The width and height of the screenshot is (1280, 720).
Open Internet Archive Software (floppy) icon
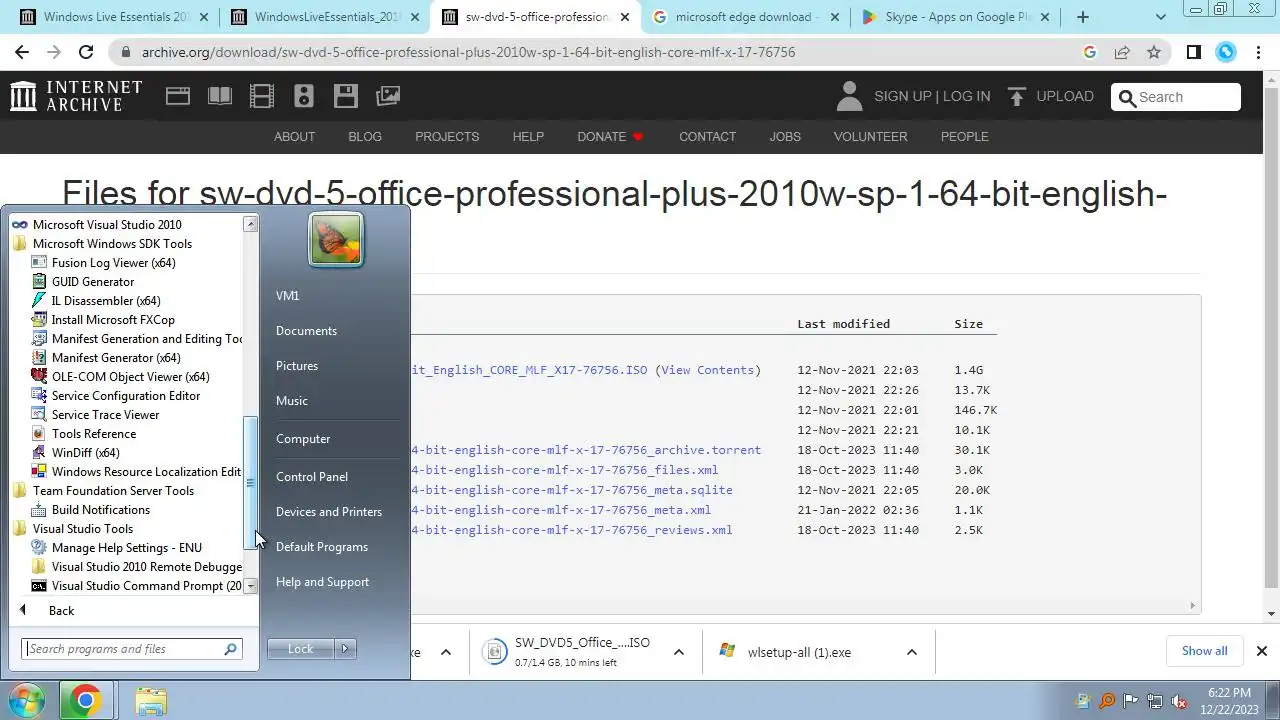[x=346, y=96]
